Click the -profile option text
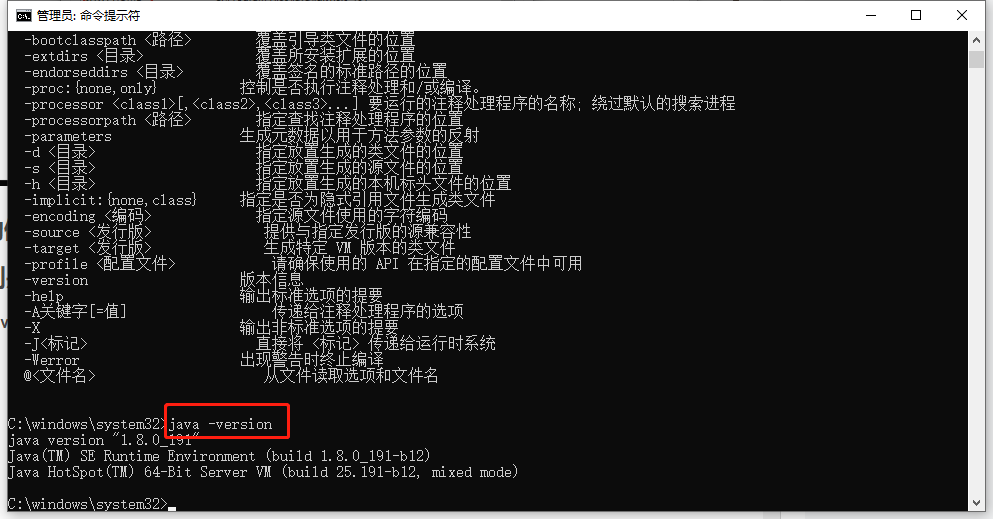 click(x=56, y=265)
